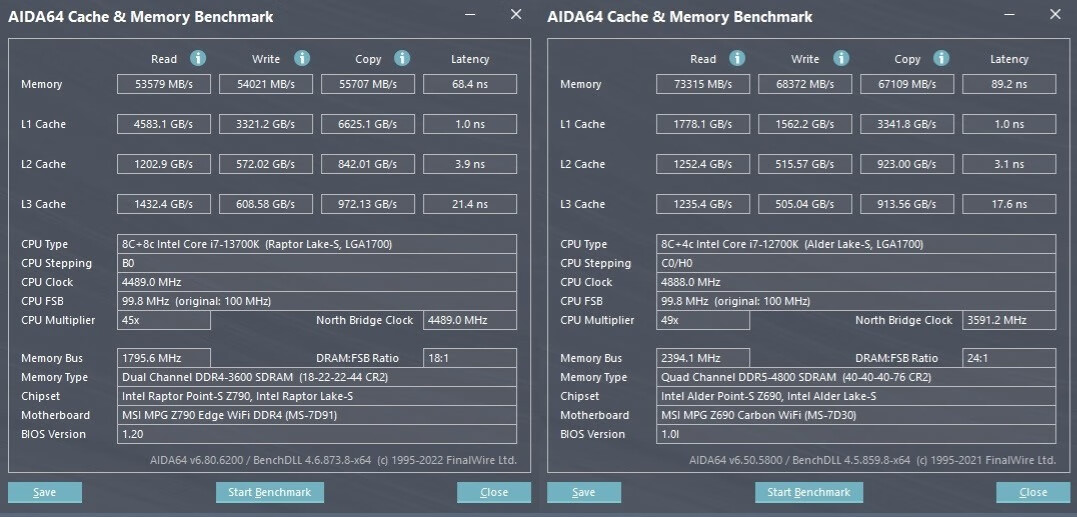Click the Copy info icon in left window
Viewport: 1077px width, 517px height.
(x=402, y=59)
